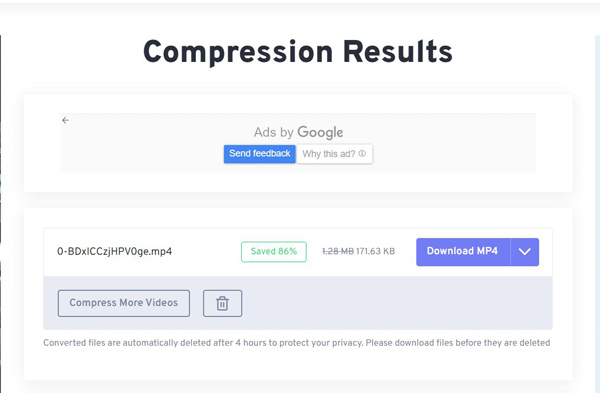This screenshot has height=393, width=600.
Task: Click the Ads by Google label
Action: 298,132
